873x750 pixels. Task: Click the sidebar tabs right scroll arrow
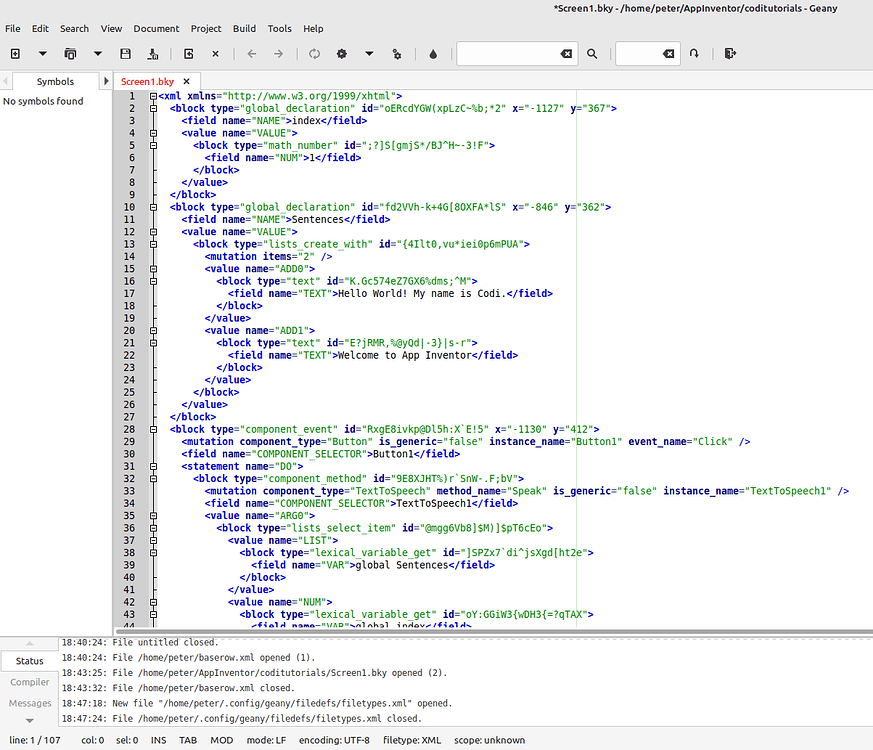pos(106,81)
